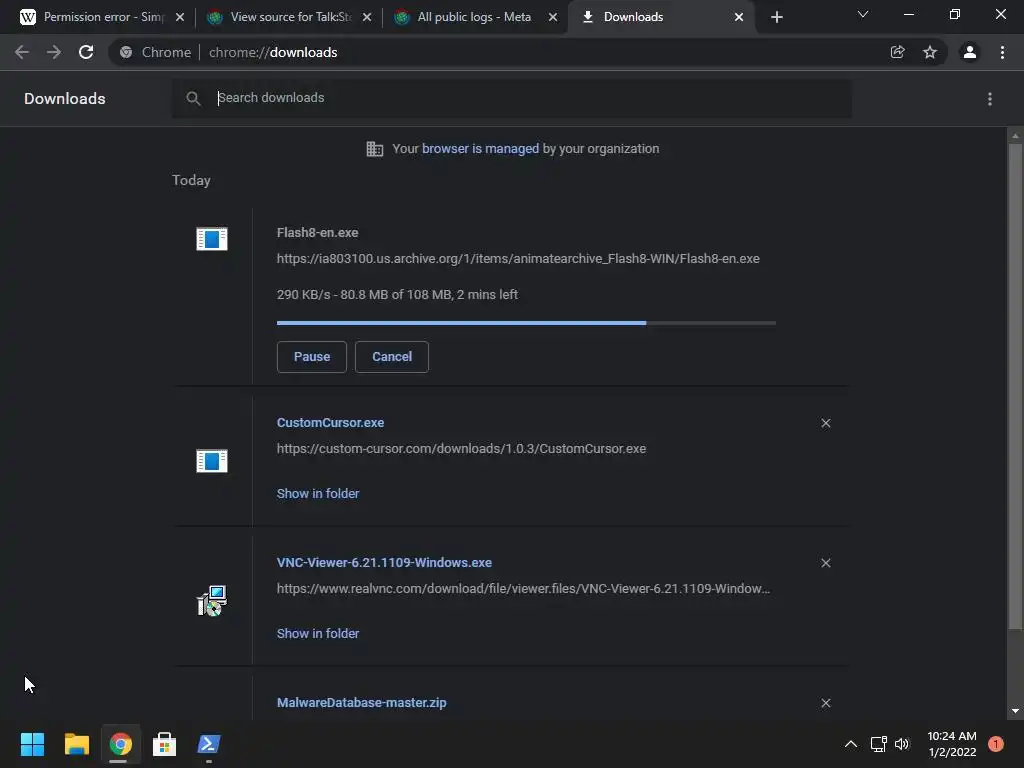Image resolution: width=1024 pixels, height=768 pixels.
Task: Close the Permission error tab
Action: tap(180, 17)
